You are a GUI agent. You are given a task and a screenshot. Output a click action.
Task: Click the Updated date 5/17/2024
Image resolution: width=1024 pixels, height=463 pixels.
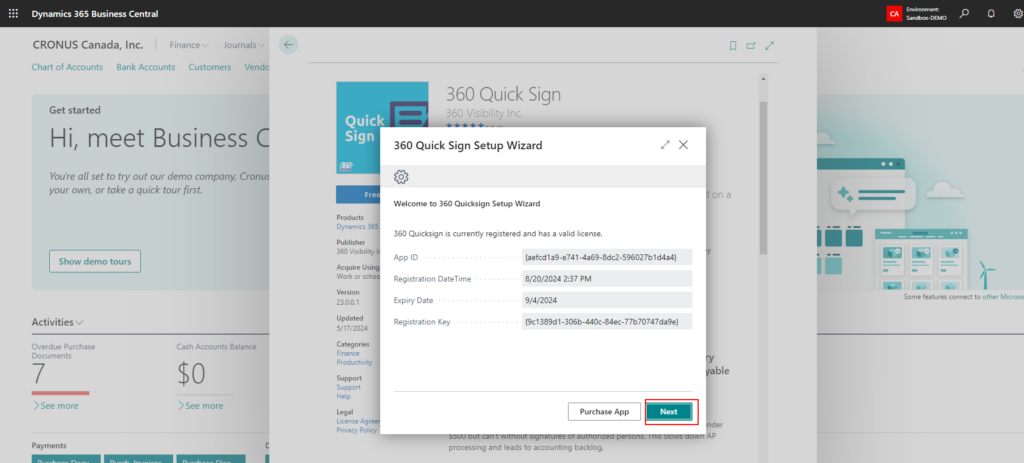coord(351,328)
